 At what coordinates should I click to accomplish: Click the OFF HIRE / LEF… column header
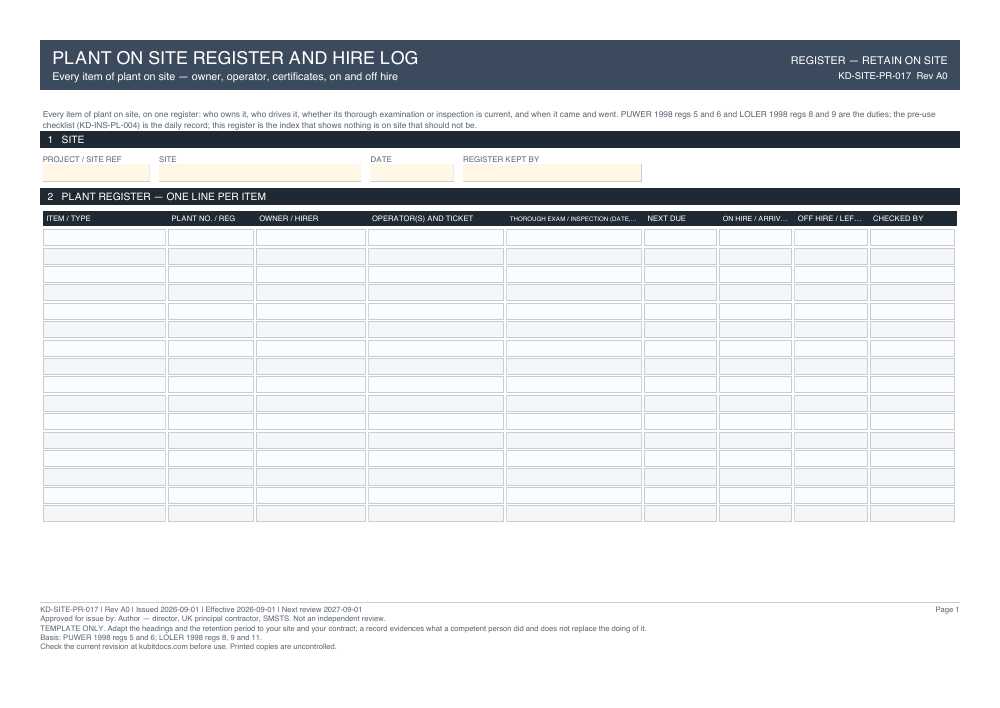[x=830, y=218]
